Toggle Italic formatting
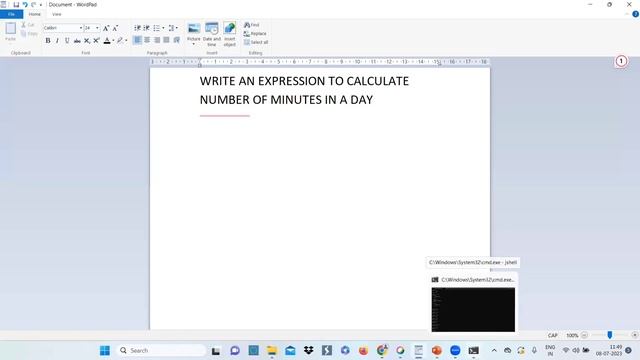The height and width of the screenshot is (360, 640). [x=57, y=40]
